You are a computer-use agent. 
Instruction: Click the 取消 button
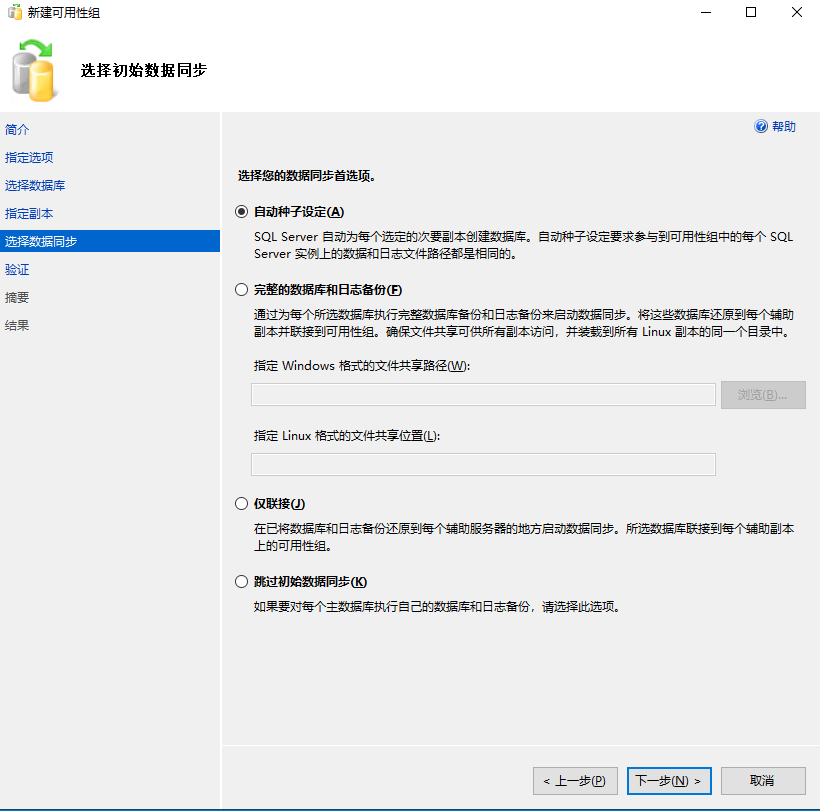(x=763, y=781)
